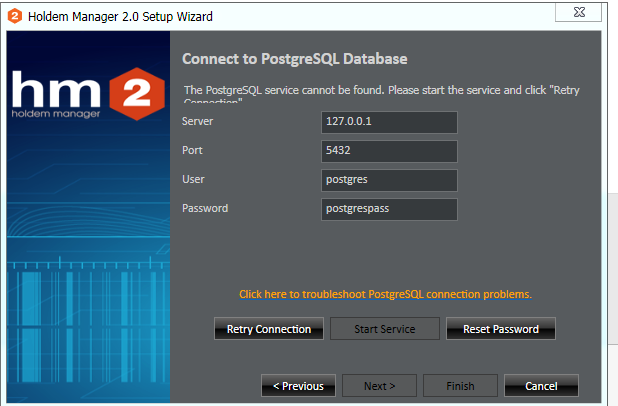
Task: Go back with the Previous button
Action: click(x=298, y=386)
